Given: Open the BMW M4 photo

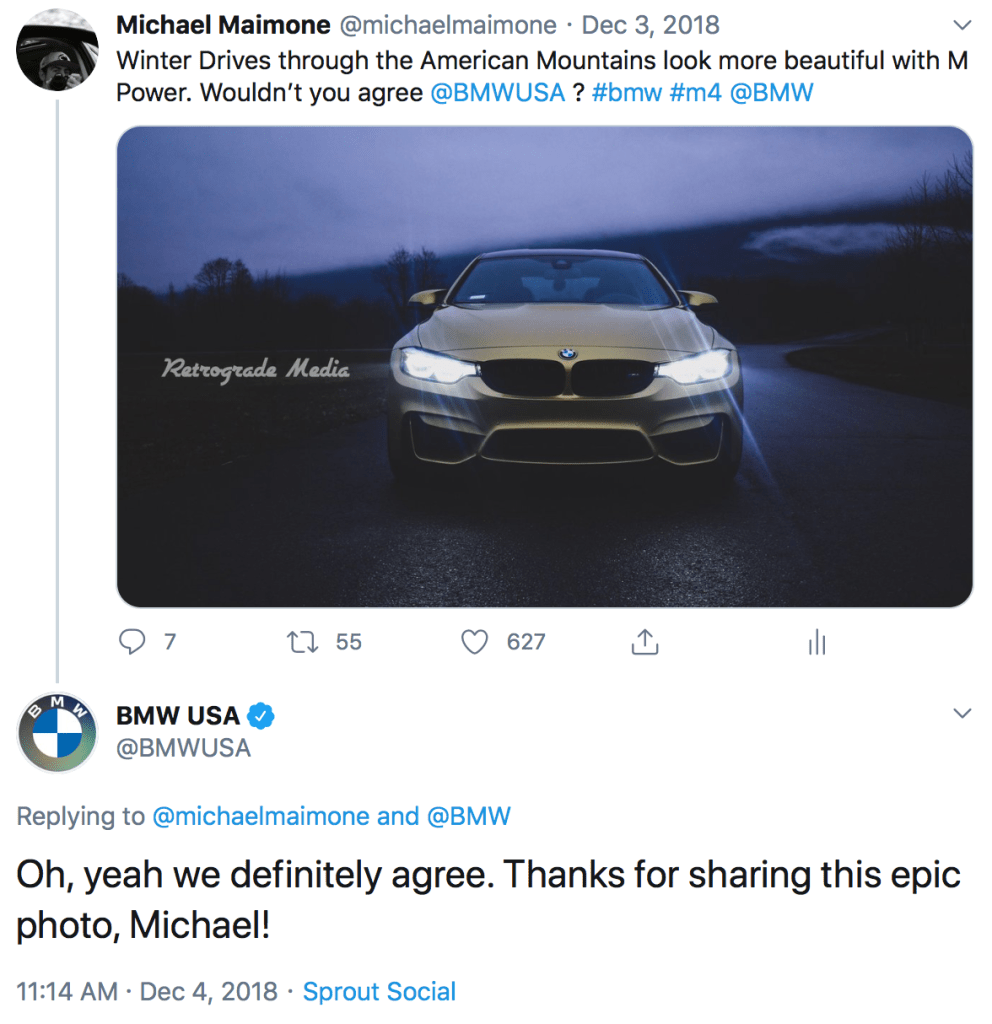Looking at the screenshot, I should coord(544,367).
